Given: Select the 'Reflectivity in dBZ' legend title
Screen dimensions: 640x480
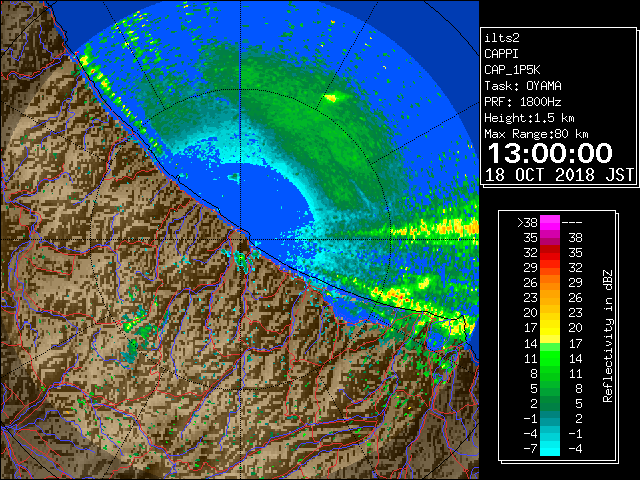Looking at the screenshot, I should click(x=608, y=336).
